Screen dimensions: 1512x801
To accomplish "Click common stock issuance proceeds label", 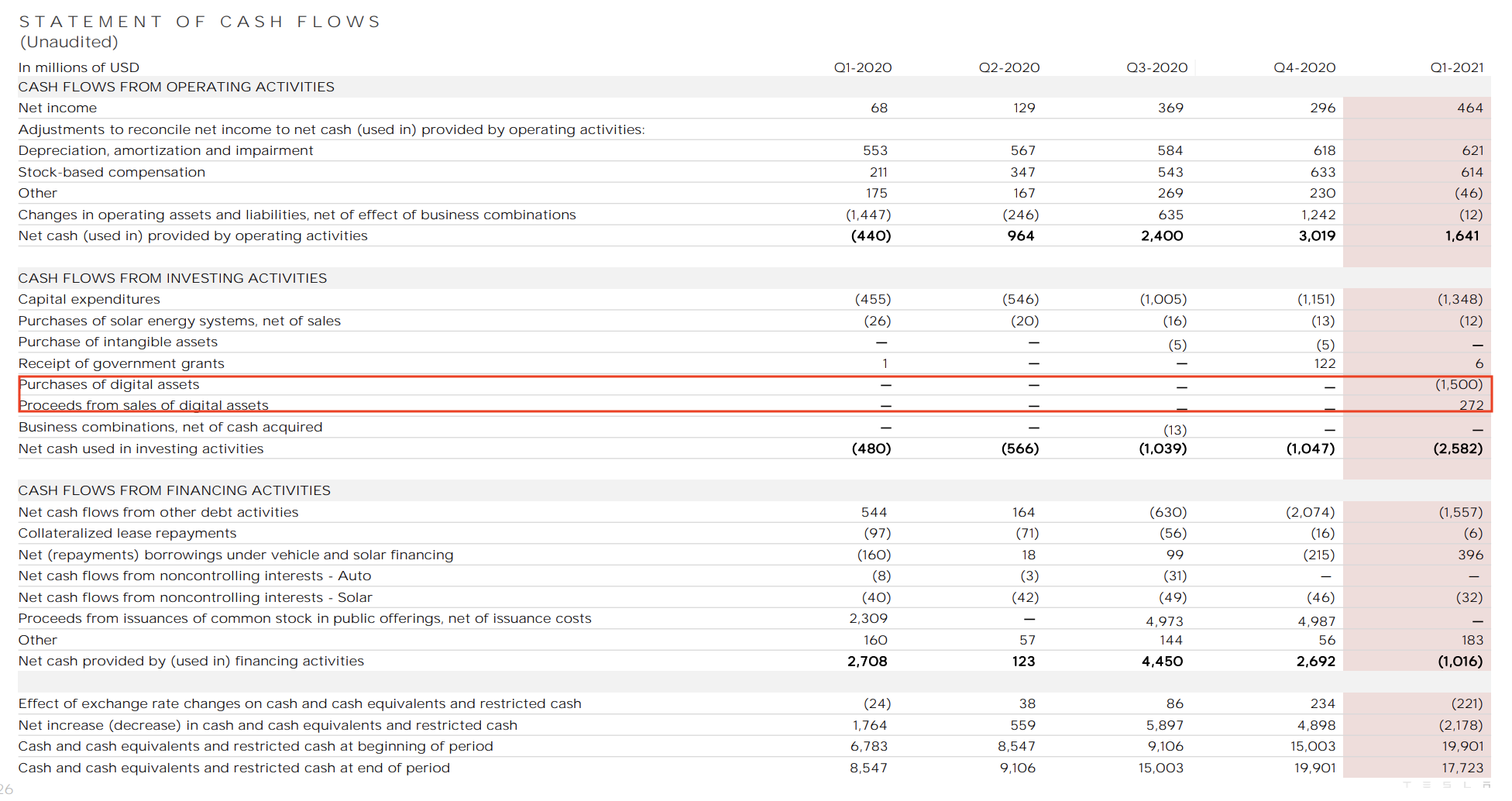I will tap(305, 618).
